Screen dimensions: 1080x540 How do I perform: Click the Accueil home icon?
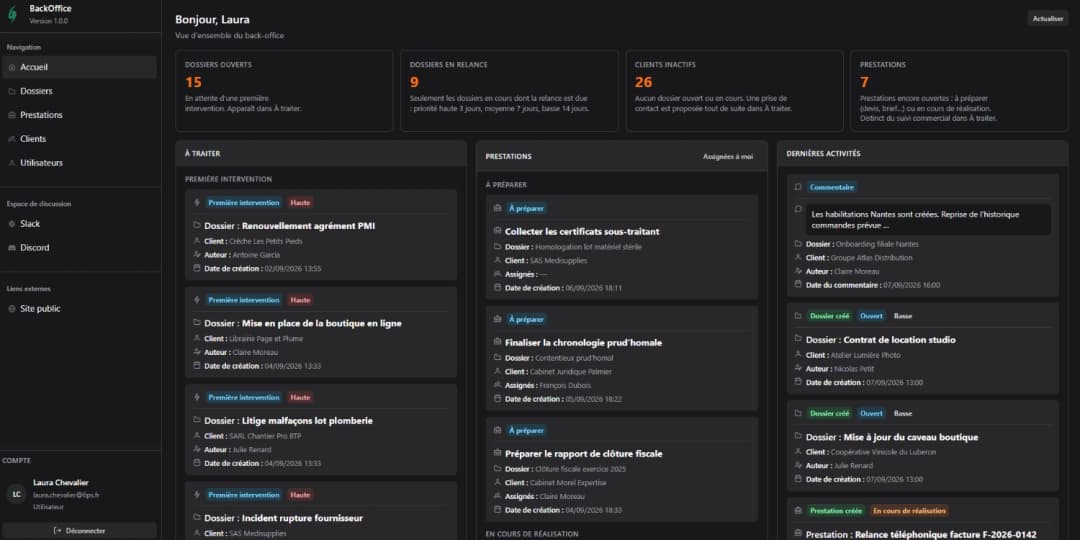click(12, 68)
